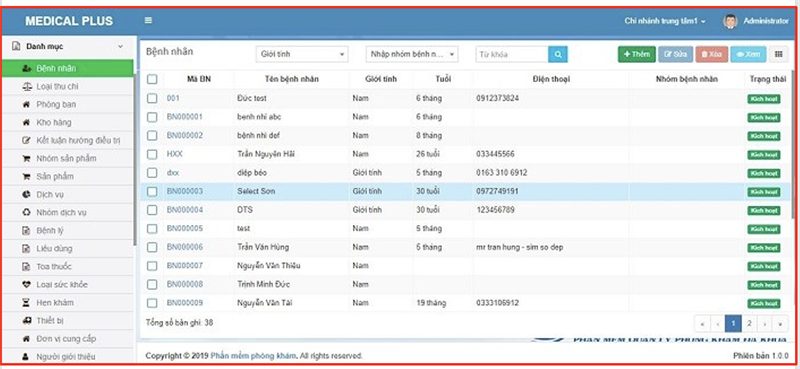Image resolution: width=800 pixels, height=369 pixels.
Task: Open the Loại thu chi menu
Action: pos(67,87)
